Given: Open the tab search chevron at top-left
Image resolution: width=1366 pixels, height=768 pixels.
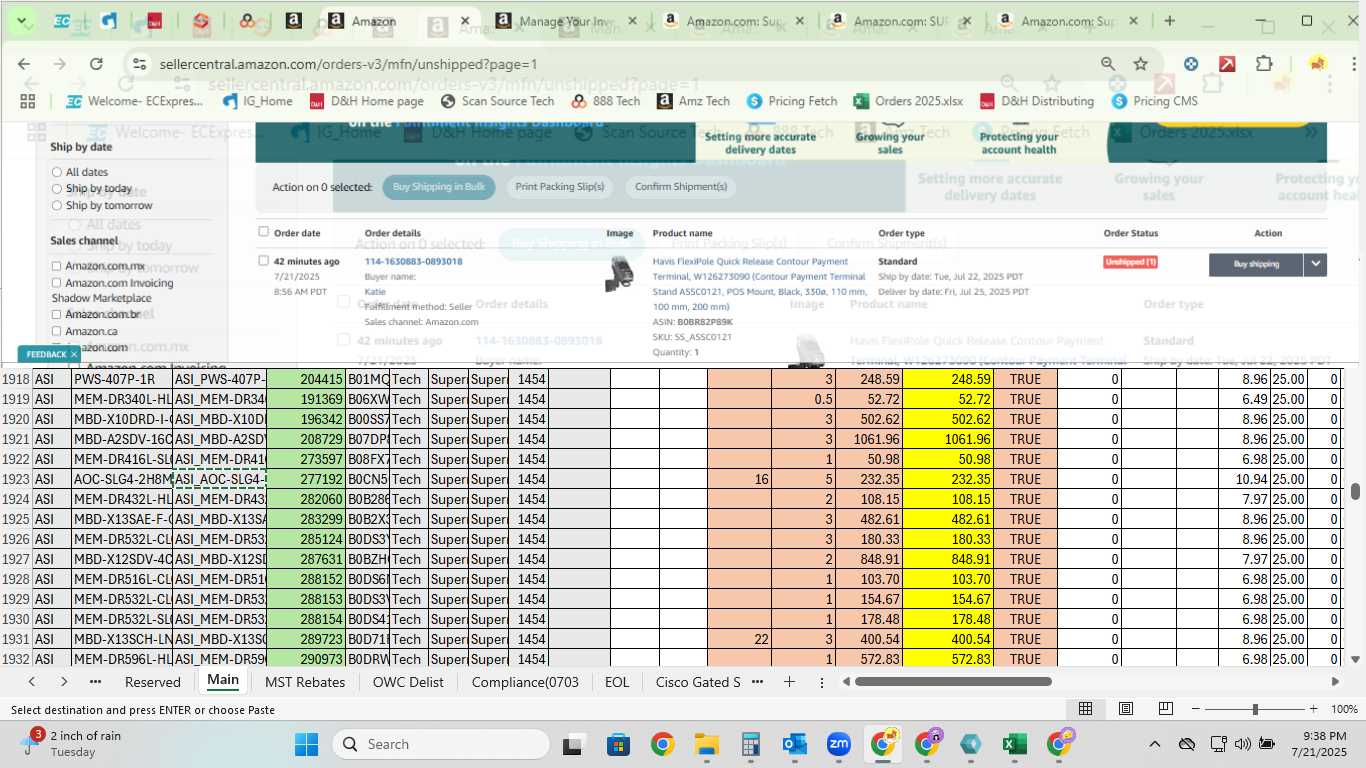Looking at the screenshot, I should [24, 21].
